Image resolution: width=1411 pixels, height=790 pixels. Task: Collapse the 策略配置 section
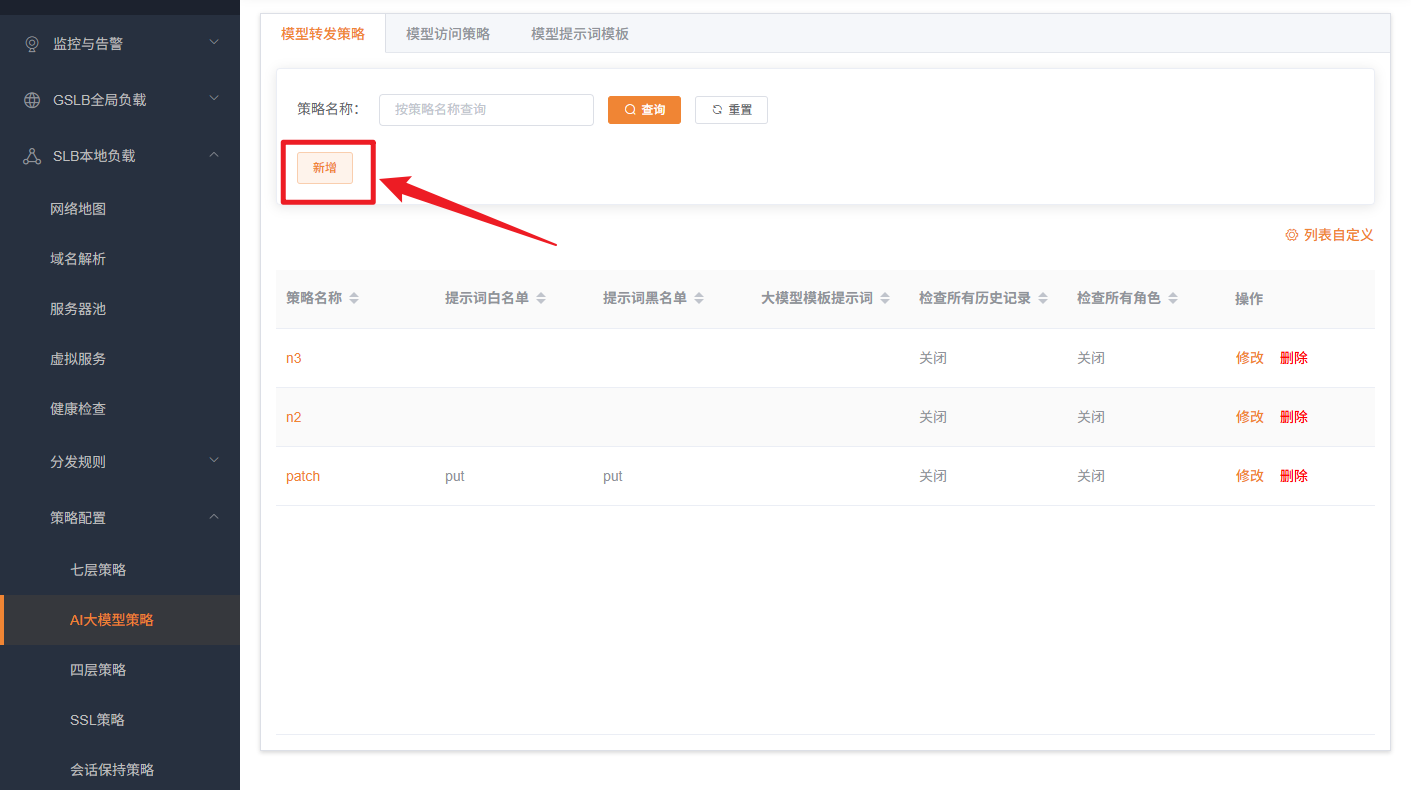[214, 517]
